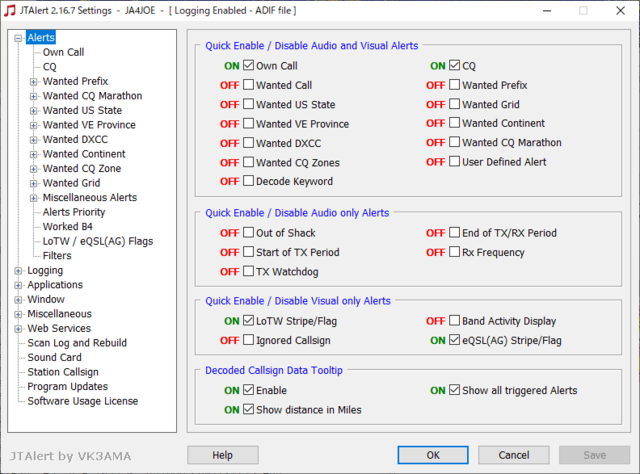640x474 pixels.
Task: Open Filters settings in the tree
Action: (57, 256)
